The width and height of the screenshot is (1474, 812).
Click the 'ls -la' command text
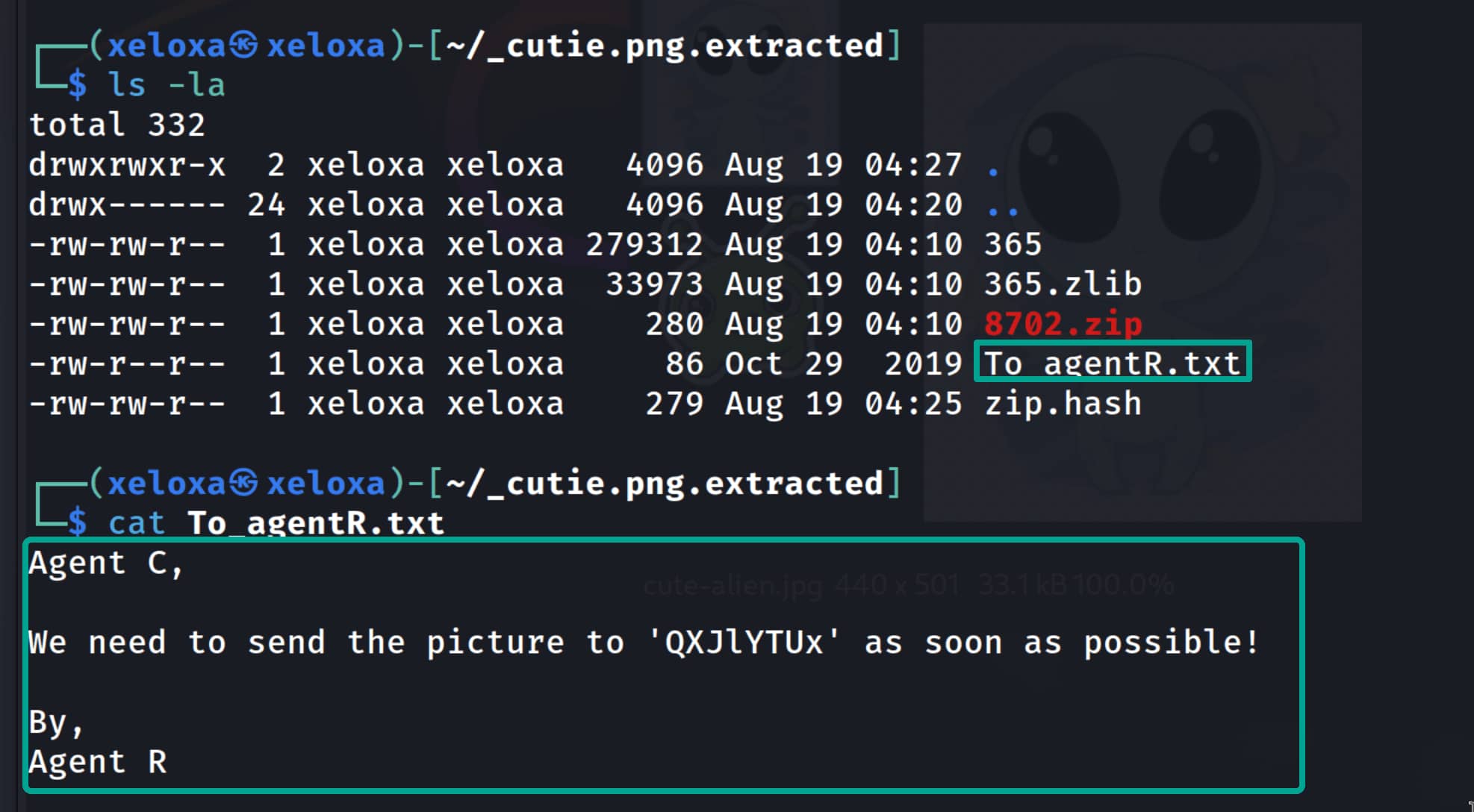166,85
